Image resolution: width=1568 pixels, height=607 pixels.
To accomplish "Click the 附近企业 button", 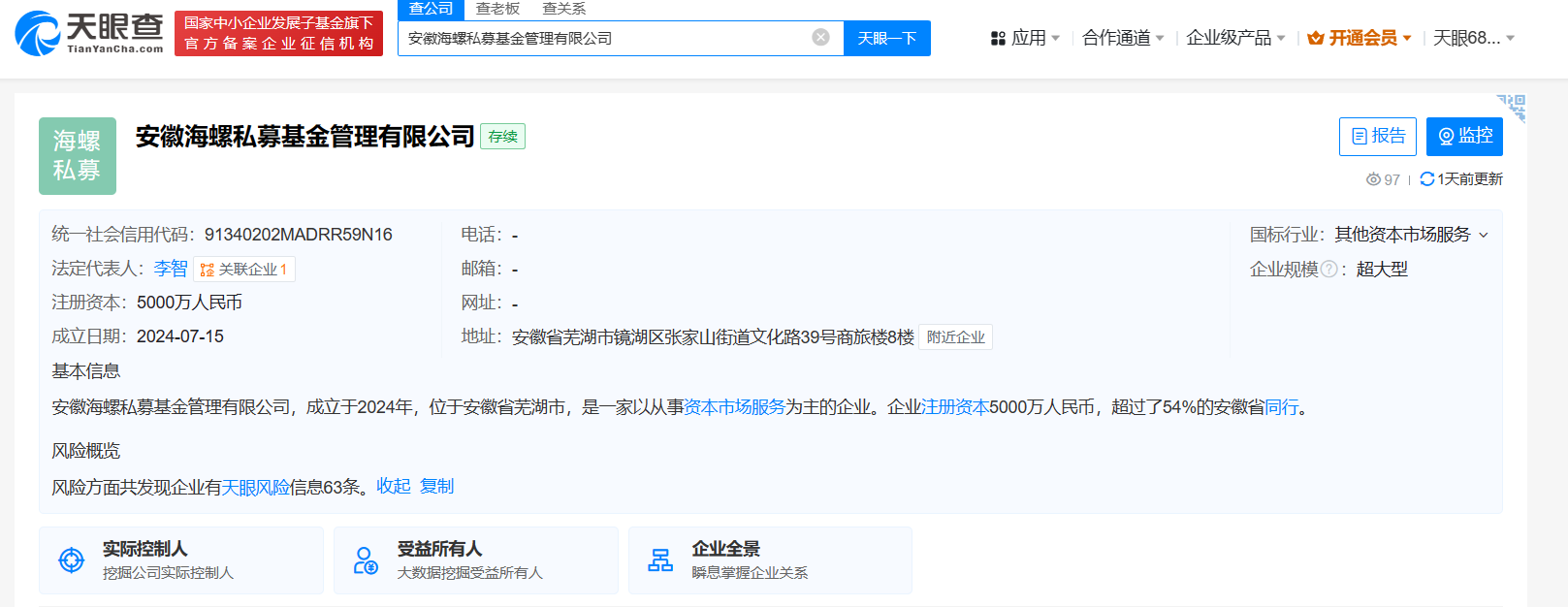I will point(955,336).
